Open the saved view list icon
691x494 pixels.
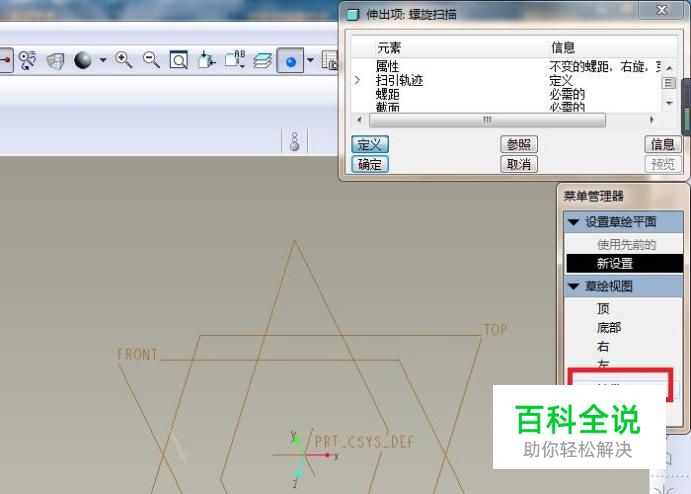[x=235, y=59]
